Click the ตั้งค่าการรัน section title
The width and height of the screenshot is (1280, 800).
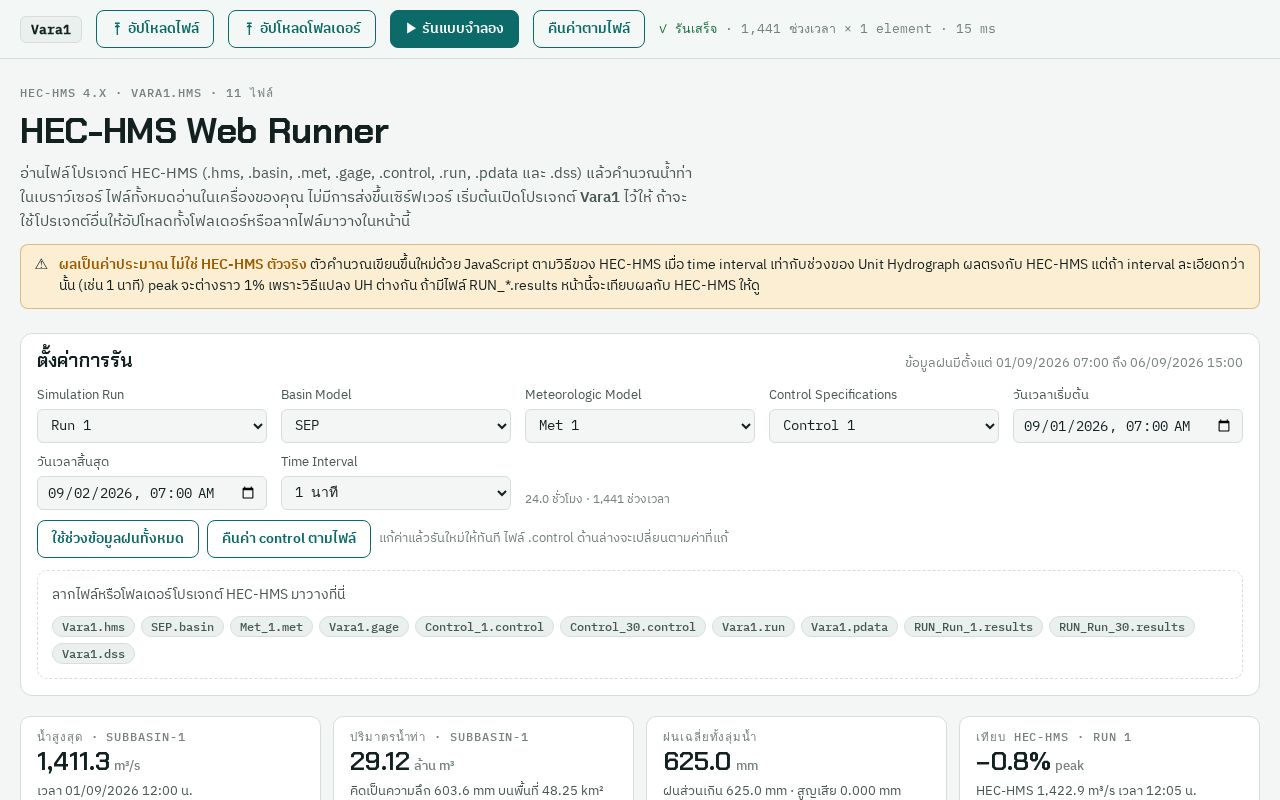(x=85, y=360)
